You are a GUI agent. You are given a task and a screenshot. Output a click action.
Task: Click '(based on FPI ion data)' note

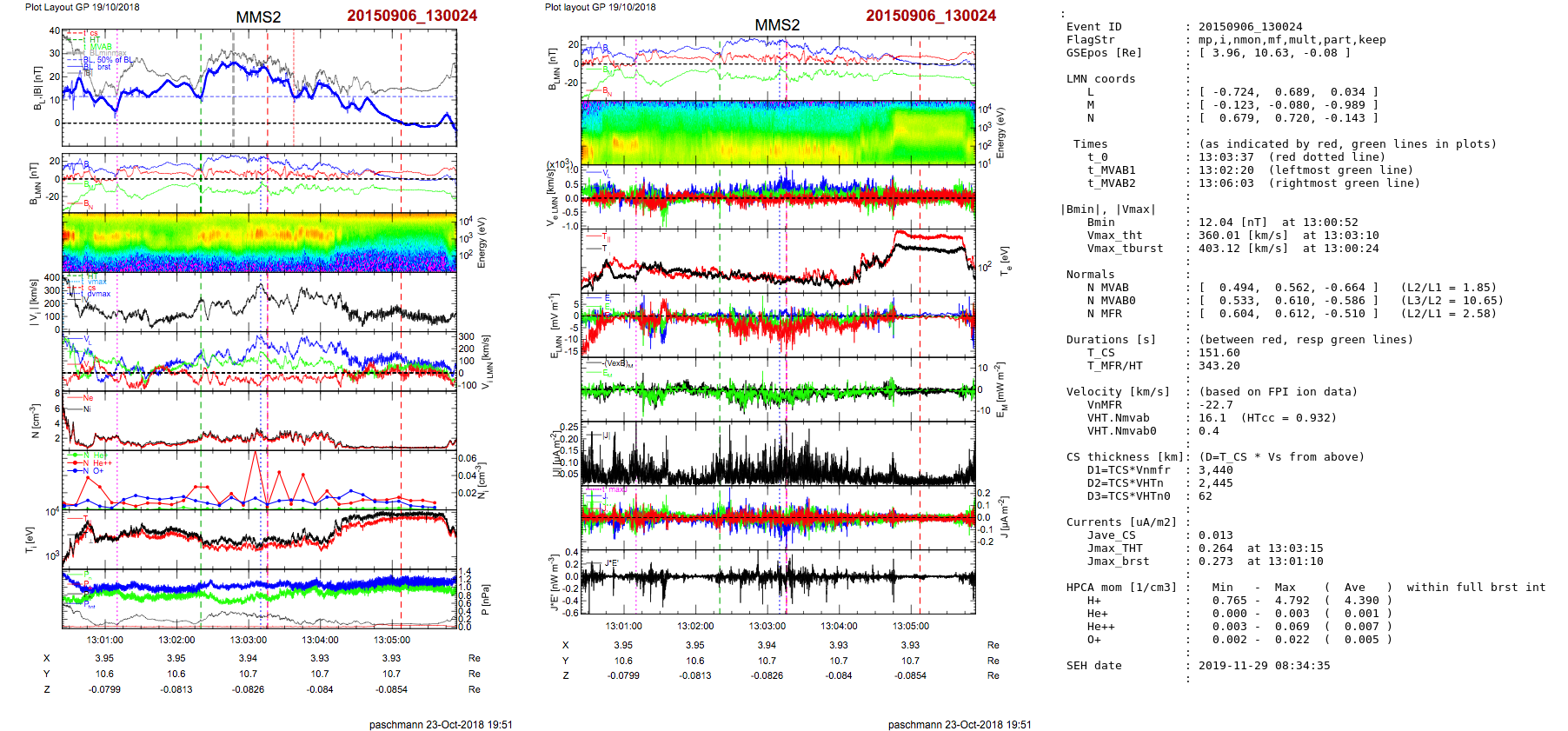tap(1278, 392)
